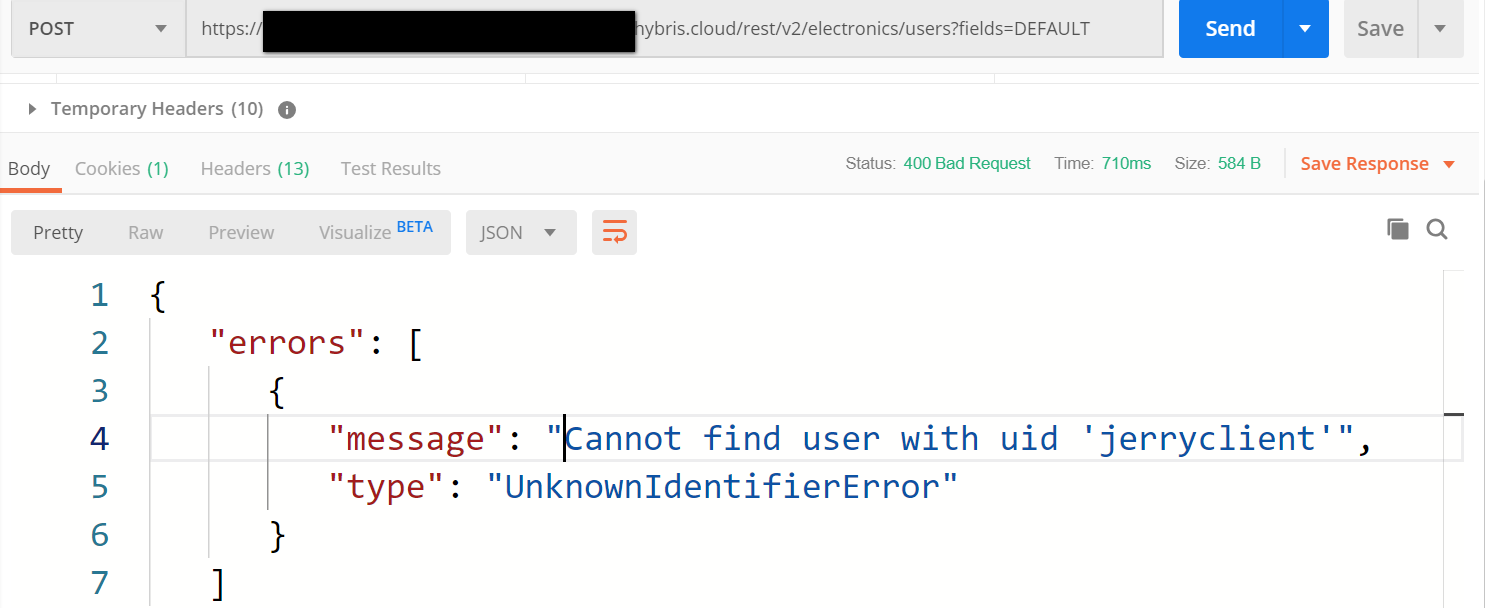Select the Preview view mode

[x=241, y=232]
